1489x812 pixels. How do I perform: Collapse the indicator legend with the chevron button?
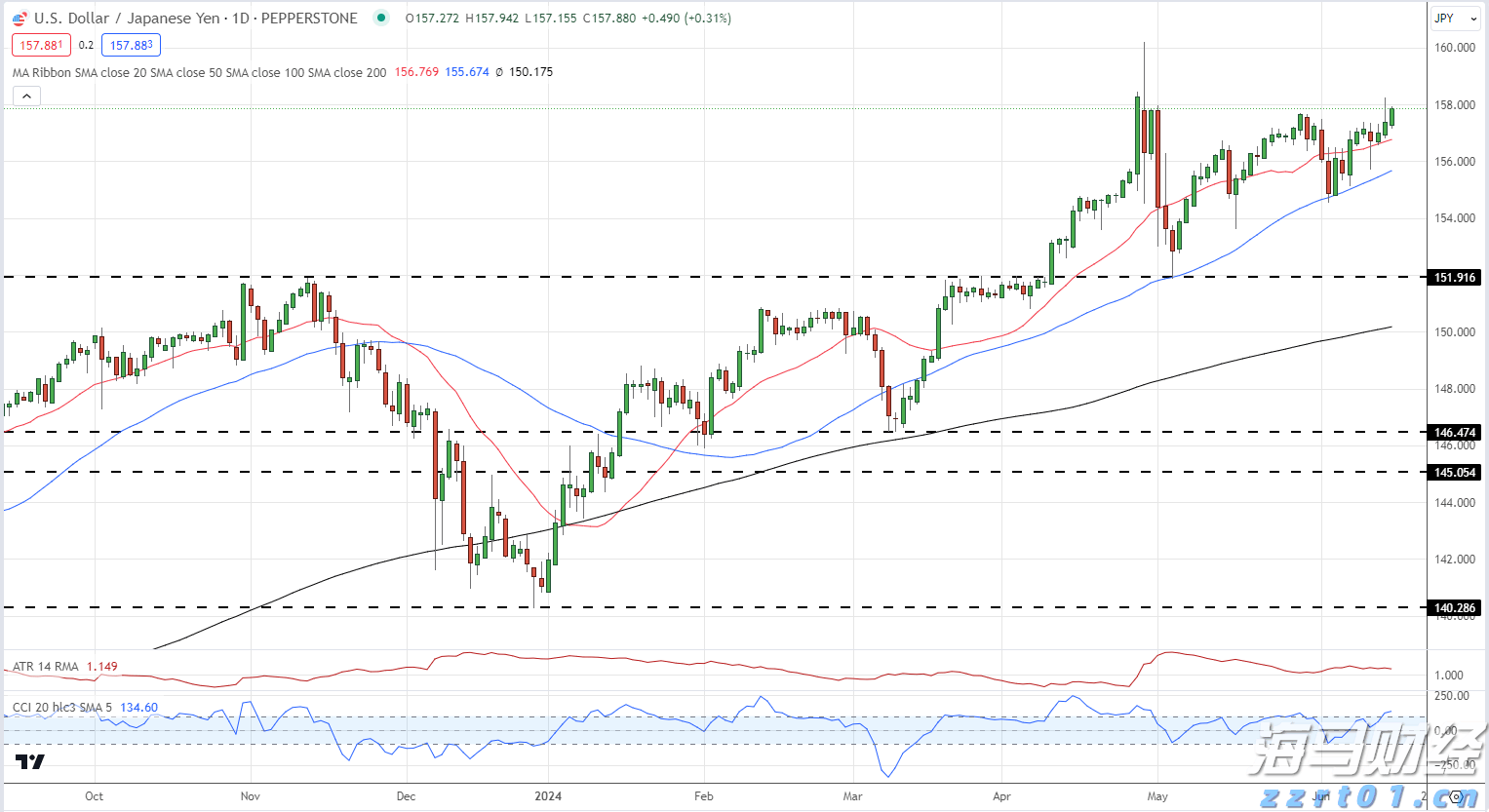pos(26,96)
